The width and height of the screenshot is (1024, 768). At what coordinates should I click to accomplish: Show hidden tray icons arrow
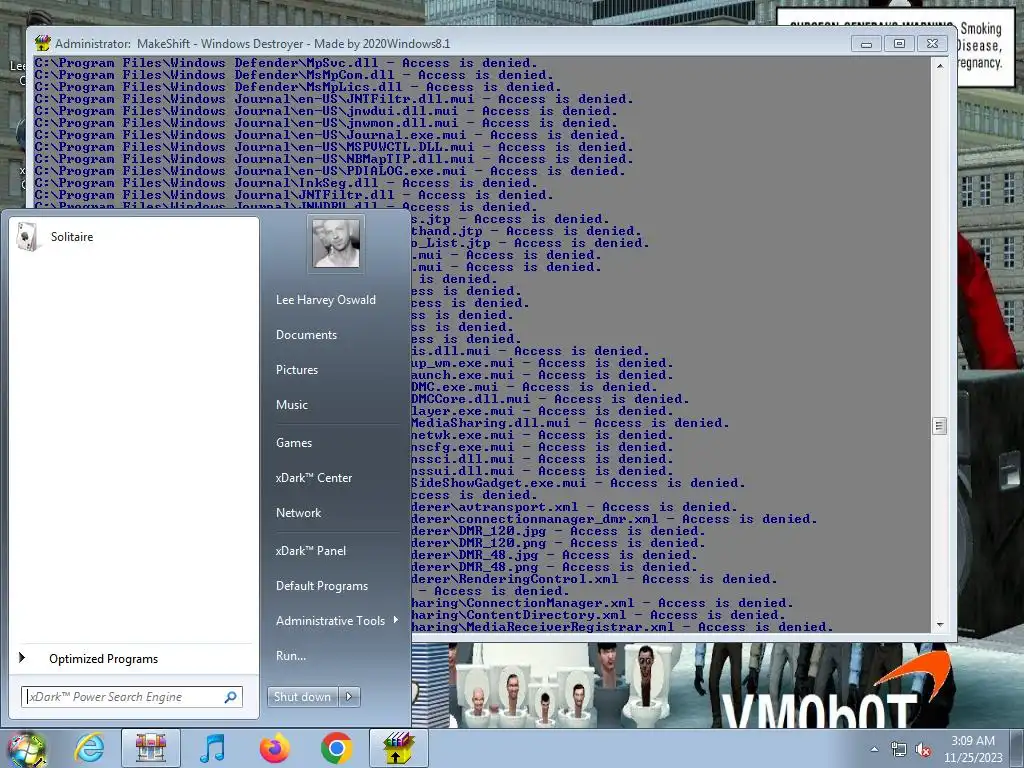[874, 750]
